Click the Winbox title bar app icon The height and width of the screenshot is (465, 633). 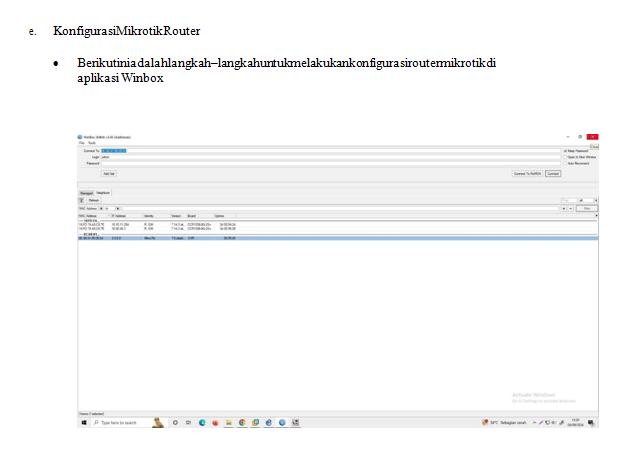pyautogui.click(x=80, y=137)
